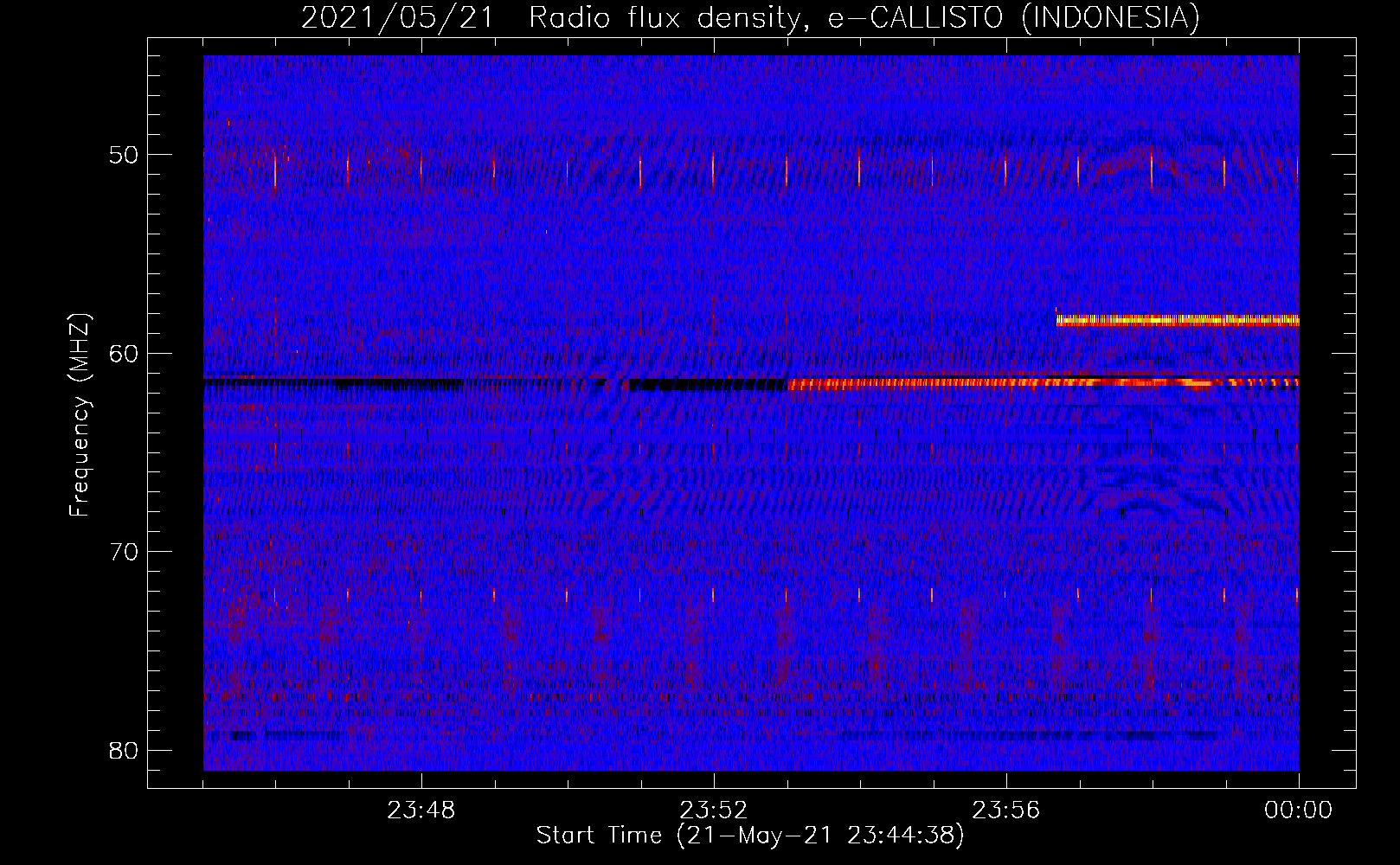Click the red-orange emission band near 61.5 MHz
This screenshot has width=1400, height=865.
coord(1044,382)
